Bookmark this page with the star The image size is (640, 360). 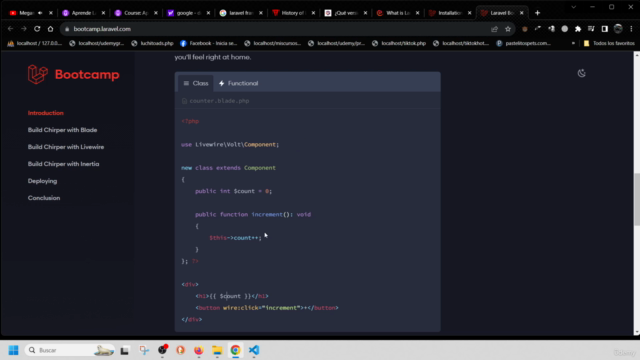point(508,29)
